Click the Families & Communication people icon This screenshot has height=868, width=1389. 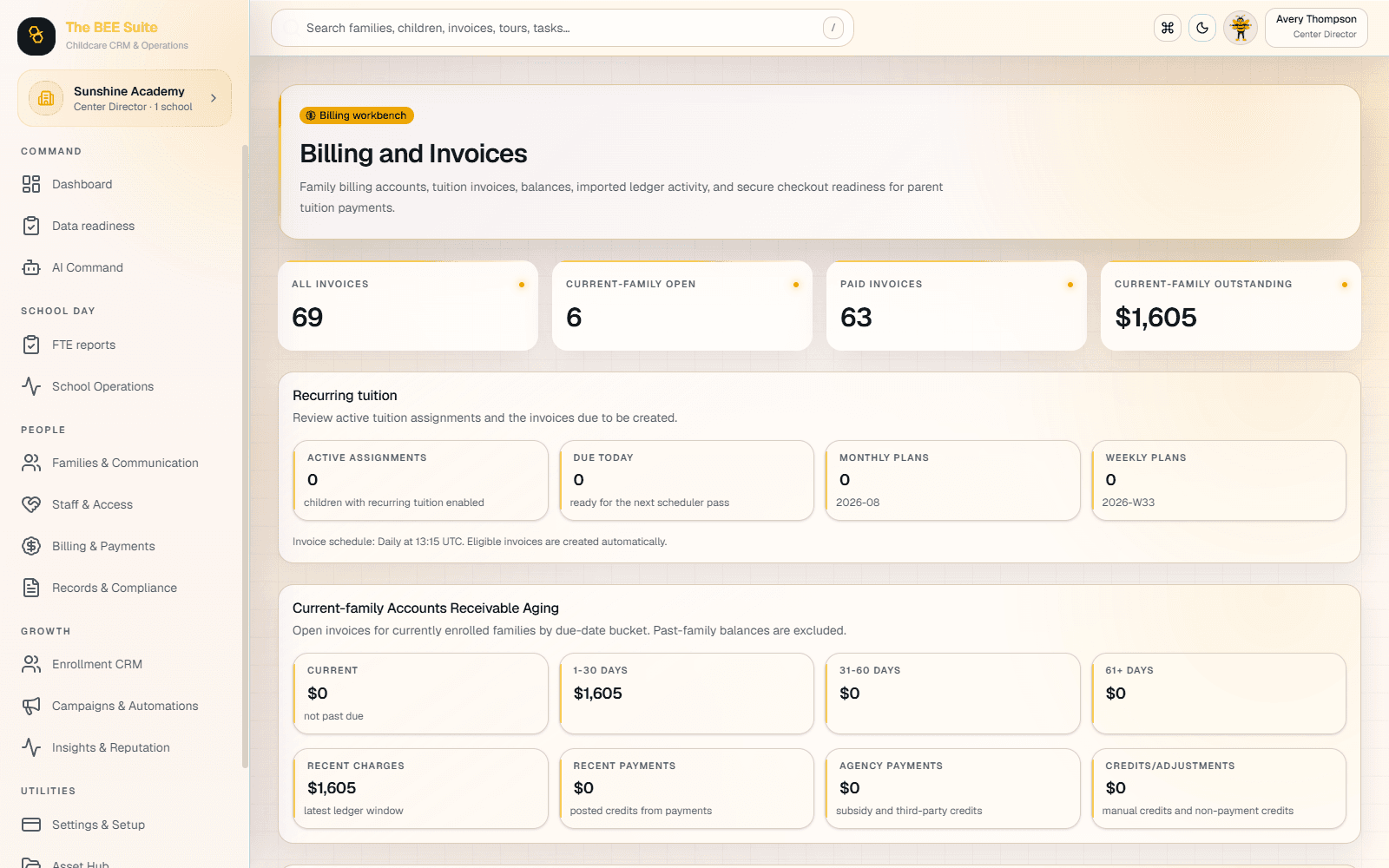31,463
